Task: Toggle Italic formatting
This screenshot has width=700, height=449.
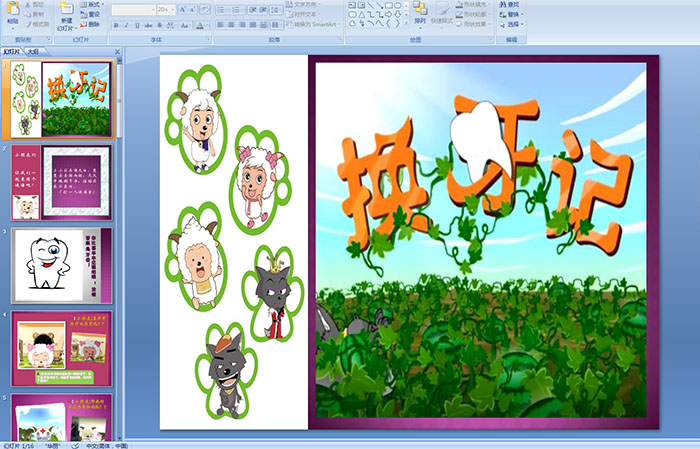Action: 126,26
